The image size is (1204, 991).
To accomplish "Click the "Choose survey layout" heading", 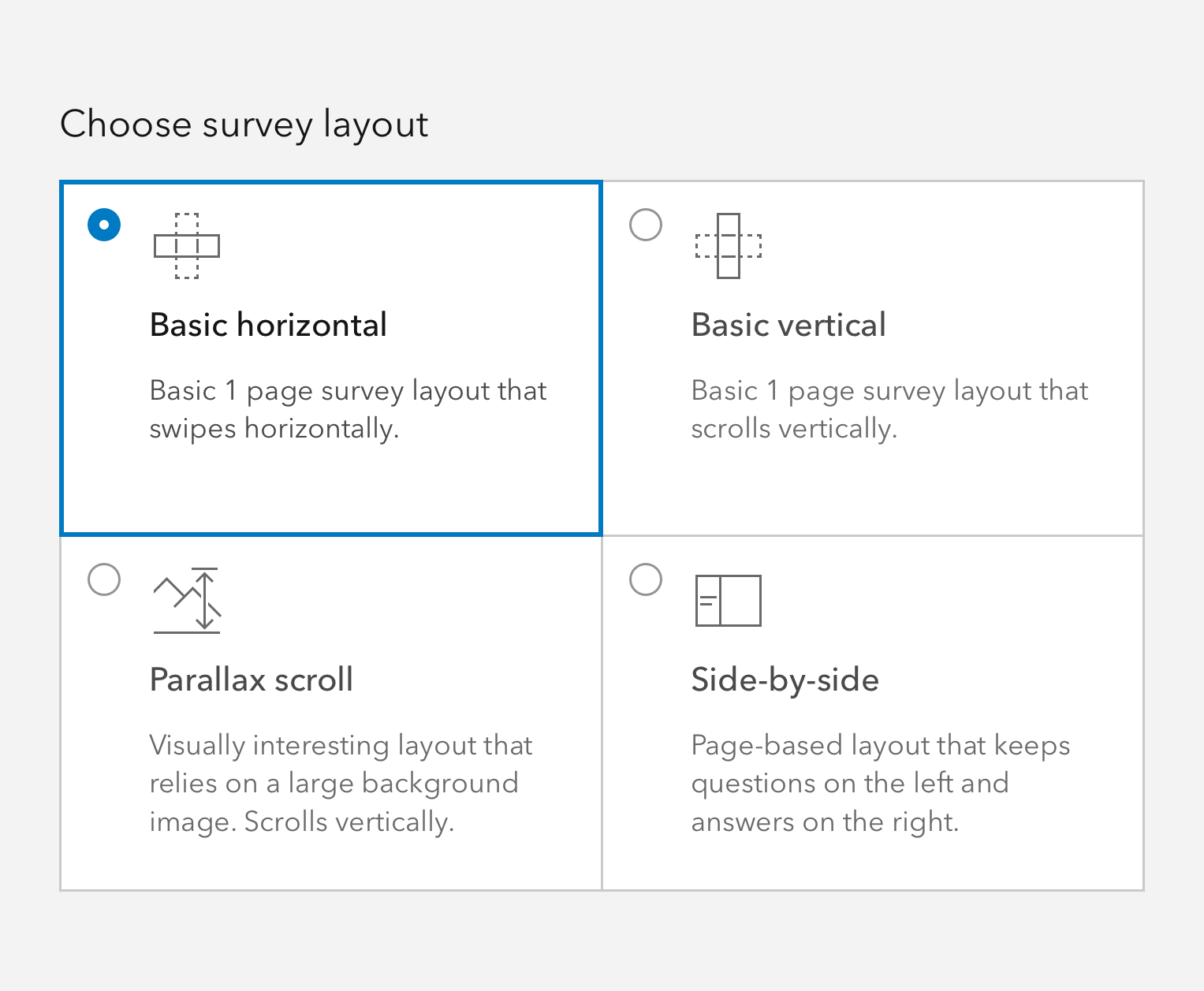I will tap(244, 125).
